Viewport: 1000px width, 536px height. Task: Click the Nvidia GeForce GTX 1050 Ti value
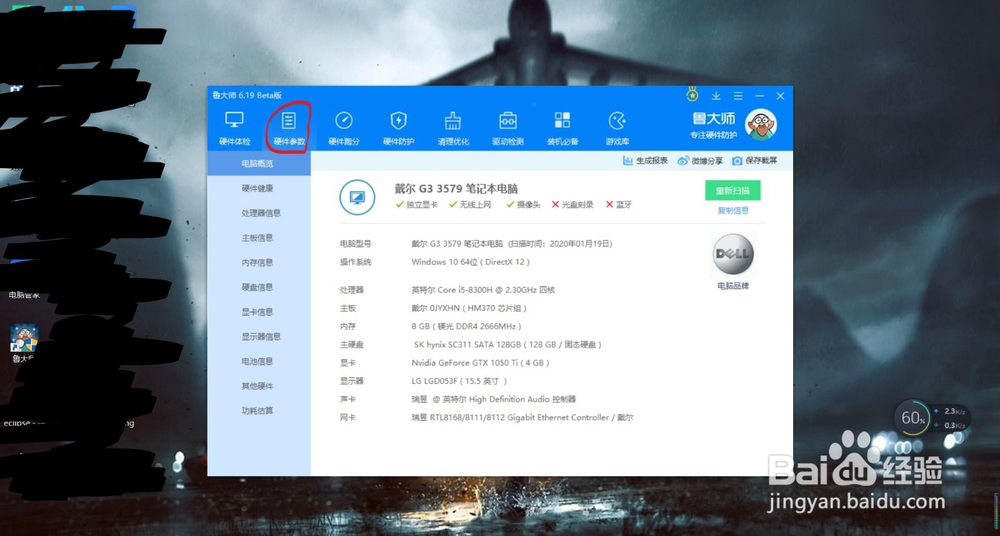pos(480,363)
